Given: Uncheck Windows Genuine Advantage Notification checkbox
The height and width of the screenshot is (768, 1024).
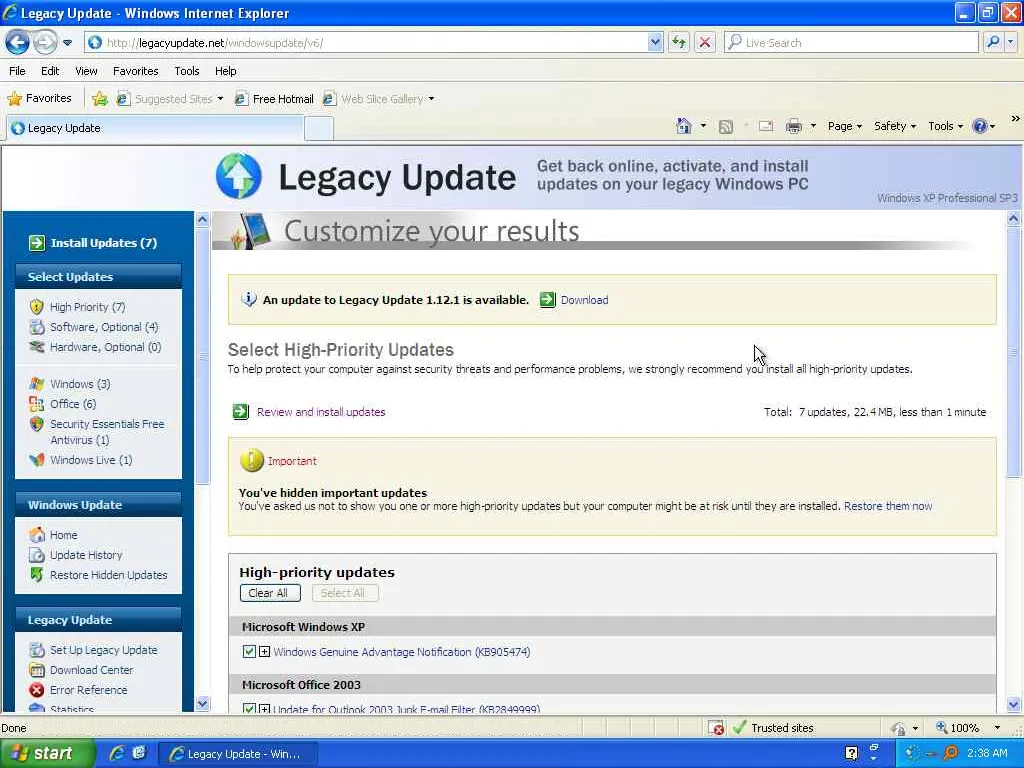Looking at the screenshot, I should point(249,652).
